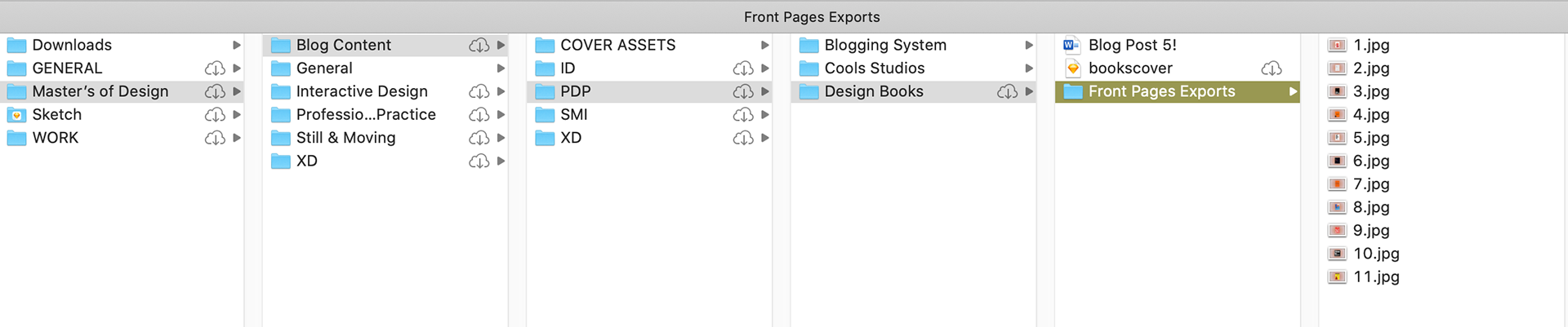Select the Front Pages Exports folder
The image size is (1568, 327).
[x=1178, y=91]
